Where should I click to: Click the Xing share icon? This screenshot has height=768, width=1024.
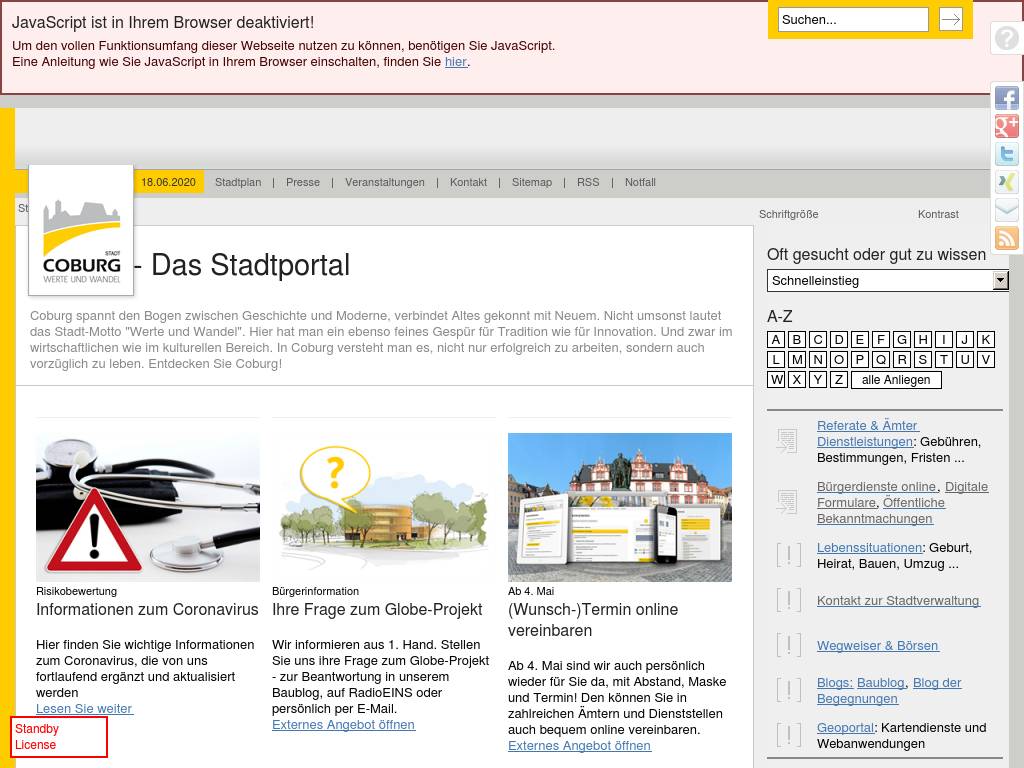(x=1006, y=182)
